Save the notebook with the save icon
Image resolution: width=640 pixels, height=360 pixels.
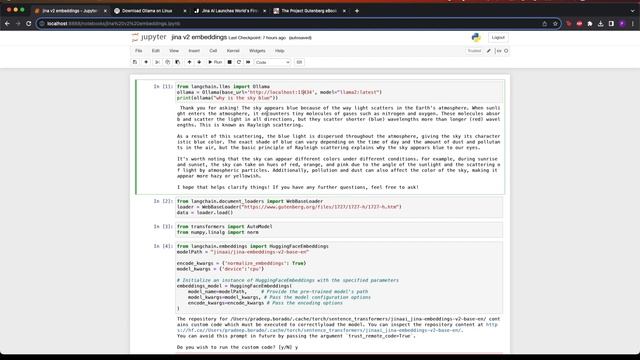135,62
